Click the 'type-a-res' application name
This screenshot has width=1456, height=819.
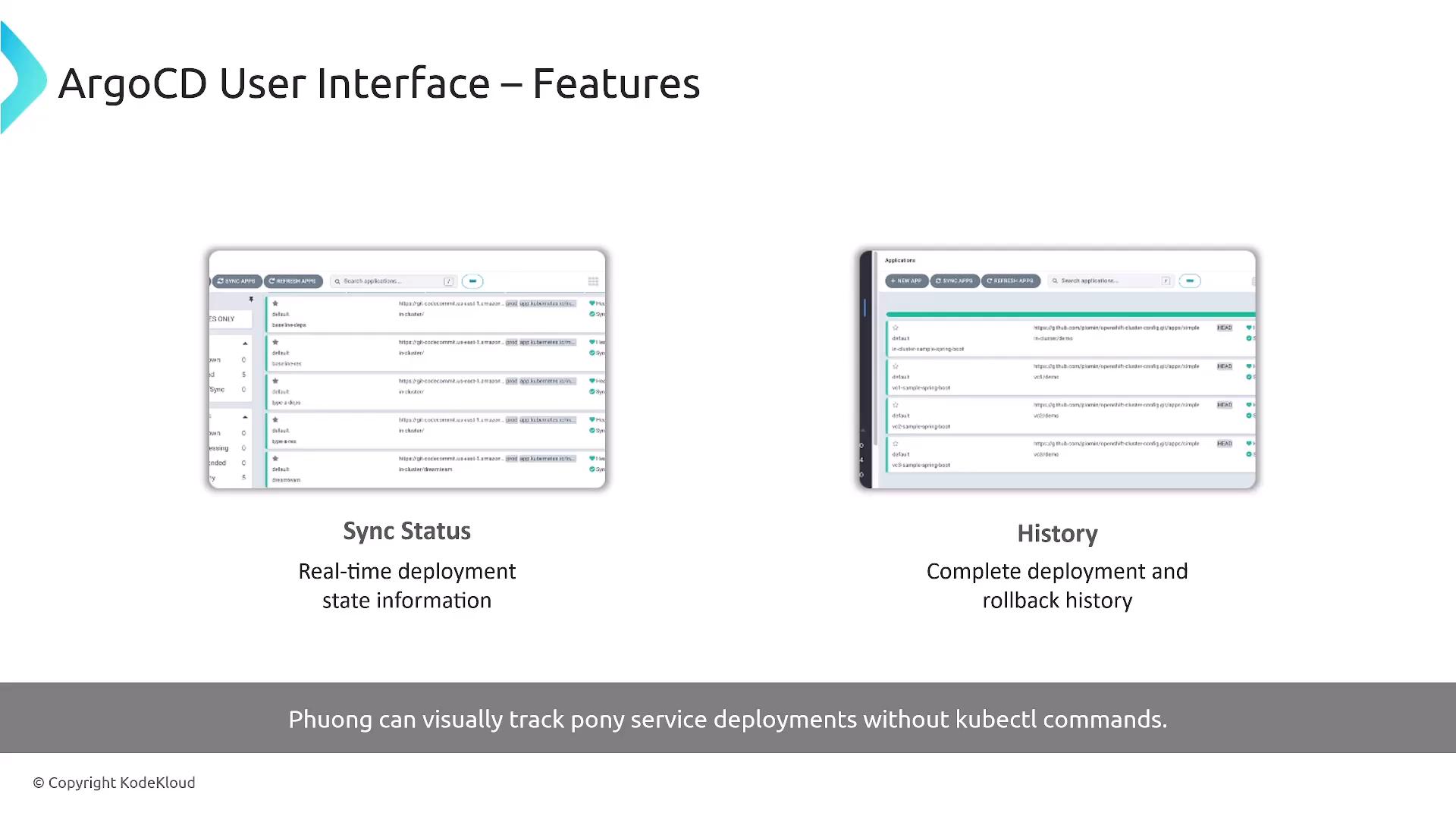pyautogui.click(x=284, y=441)
